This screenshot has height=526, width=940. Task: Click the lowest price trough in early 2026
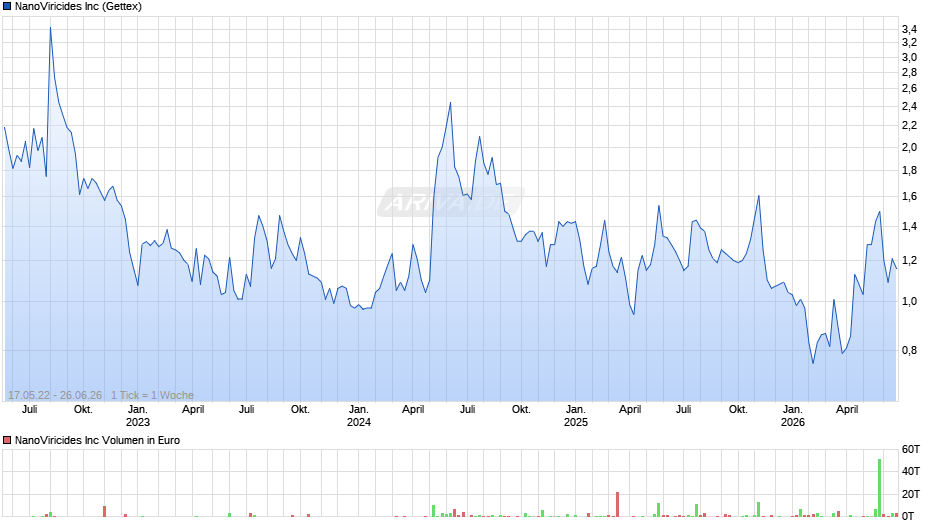[813, 362]
